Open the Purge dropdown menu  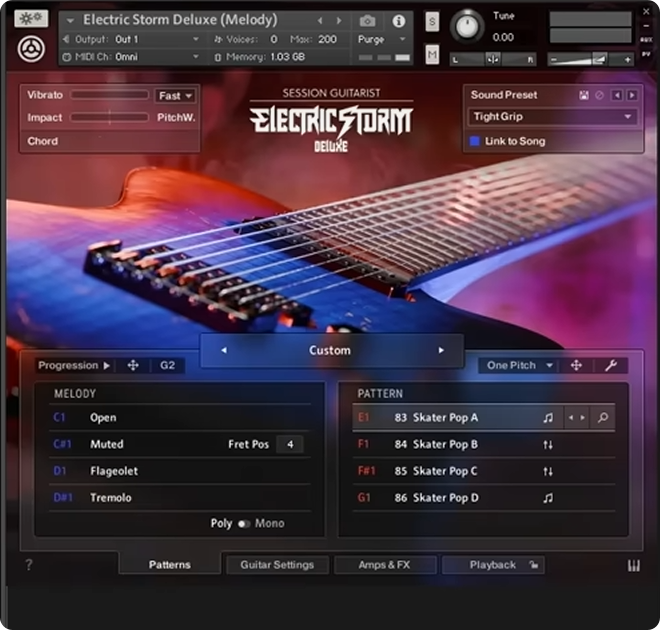click(x=381, y=39)
